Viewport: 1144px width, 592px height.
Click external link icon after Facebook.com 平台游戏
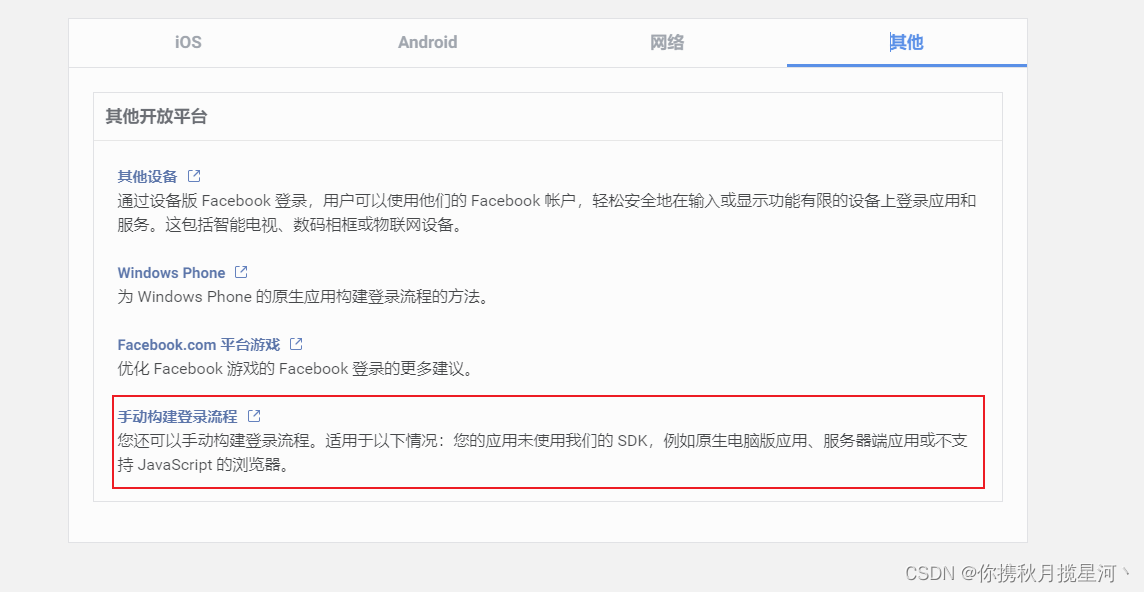296,344
